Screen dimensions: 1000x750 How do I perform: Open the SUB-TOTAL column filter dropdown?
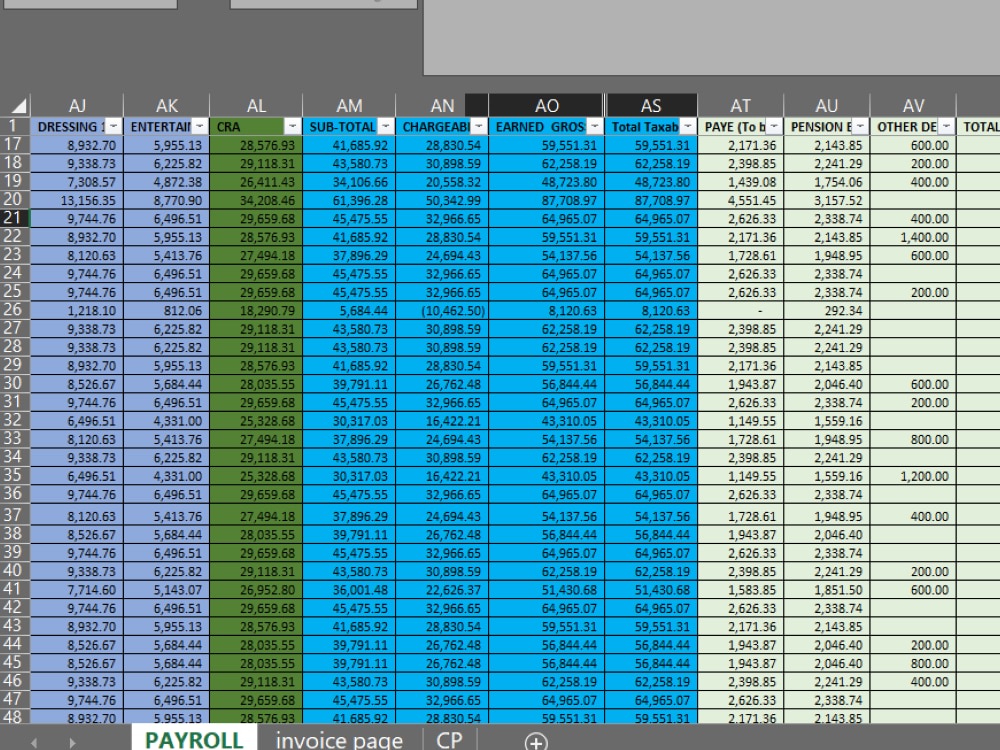point(386,126)
